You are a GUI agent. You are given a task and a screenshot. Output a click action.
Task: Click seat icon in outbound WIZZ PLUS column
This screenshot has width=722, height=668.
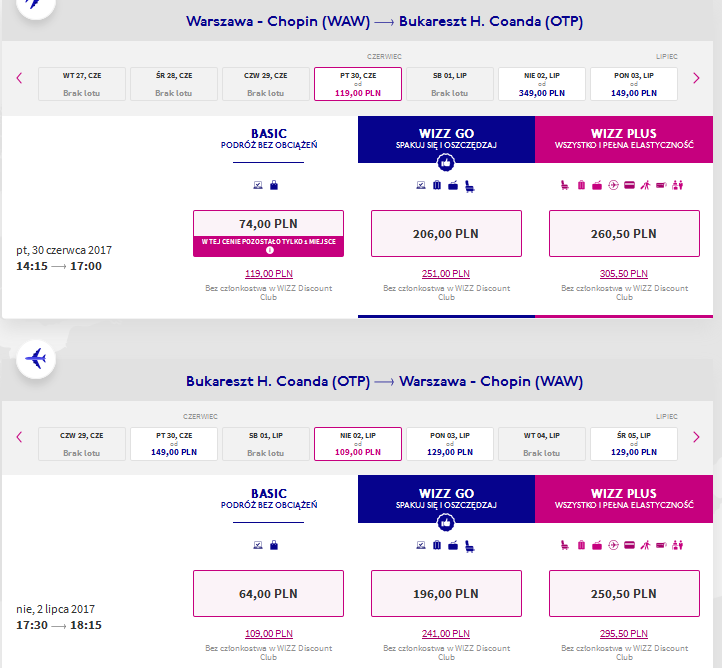point(565,186)
